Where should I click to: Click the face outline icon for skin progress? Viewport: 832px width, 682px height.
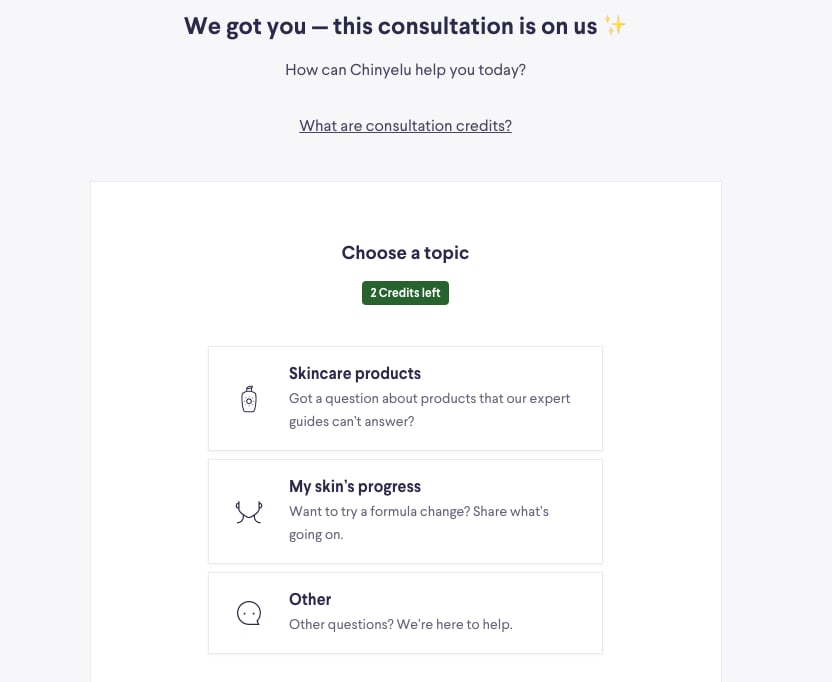coord(249,512)
